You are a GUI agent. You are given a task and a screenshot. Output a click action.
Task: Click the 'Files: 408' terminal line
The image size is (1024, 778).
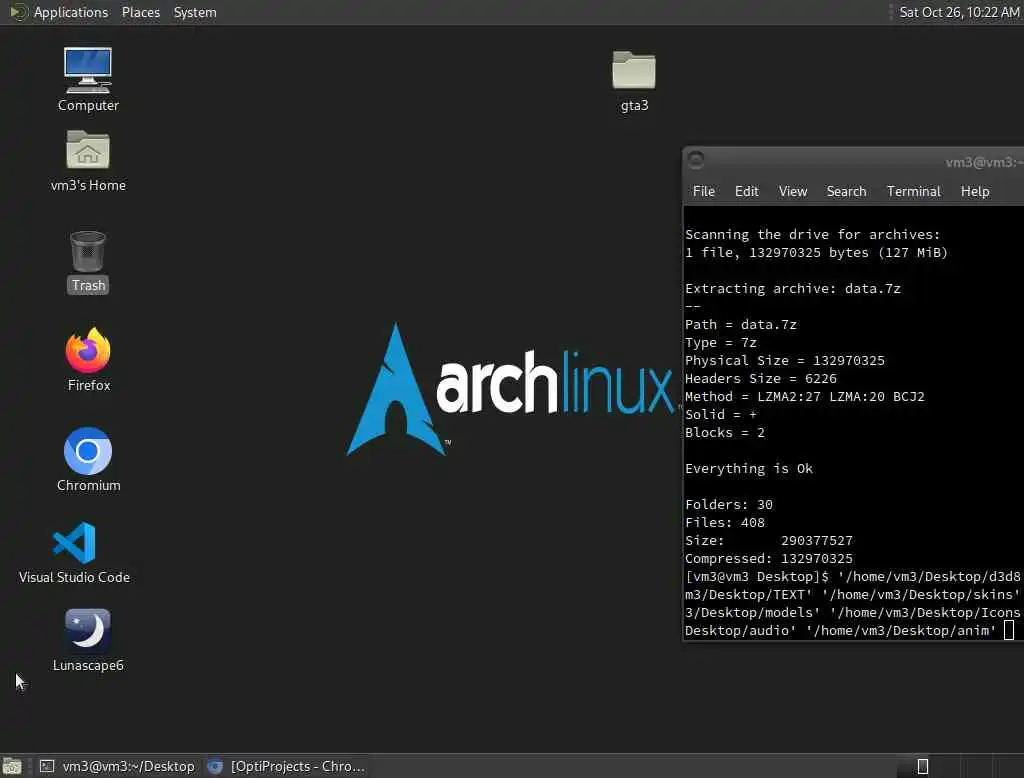(724, 523)
